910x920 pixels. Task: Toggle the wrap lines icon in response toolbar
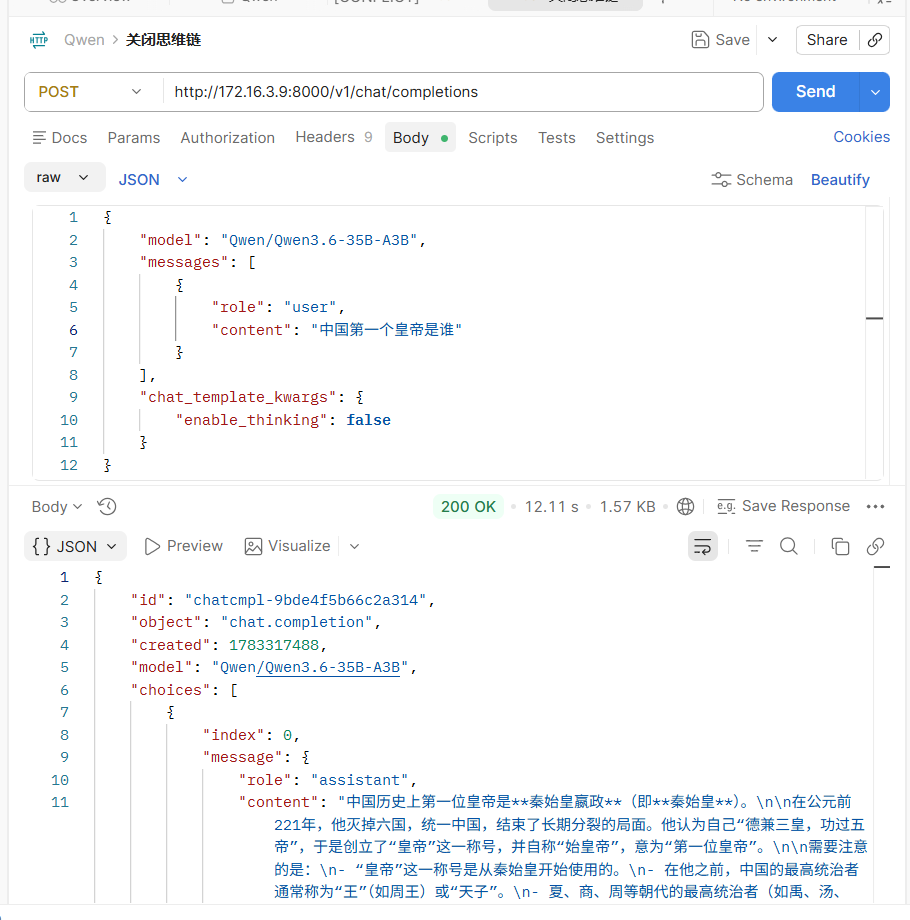pos(702,546)
